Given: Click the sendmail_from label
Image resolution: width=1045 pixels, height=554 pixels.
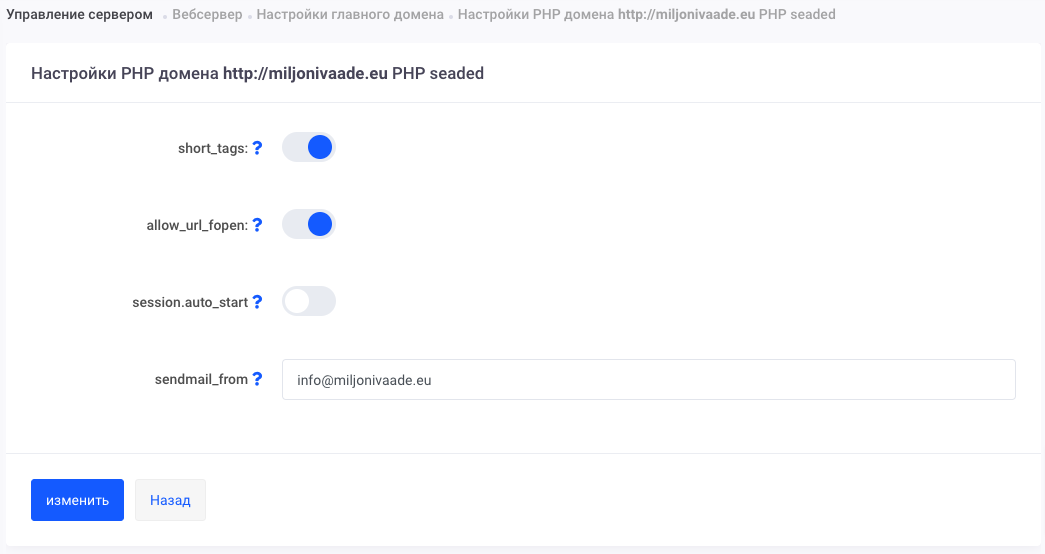Looking at the screenshot, I should 200,379.
